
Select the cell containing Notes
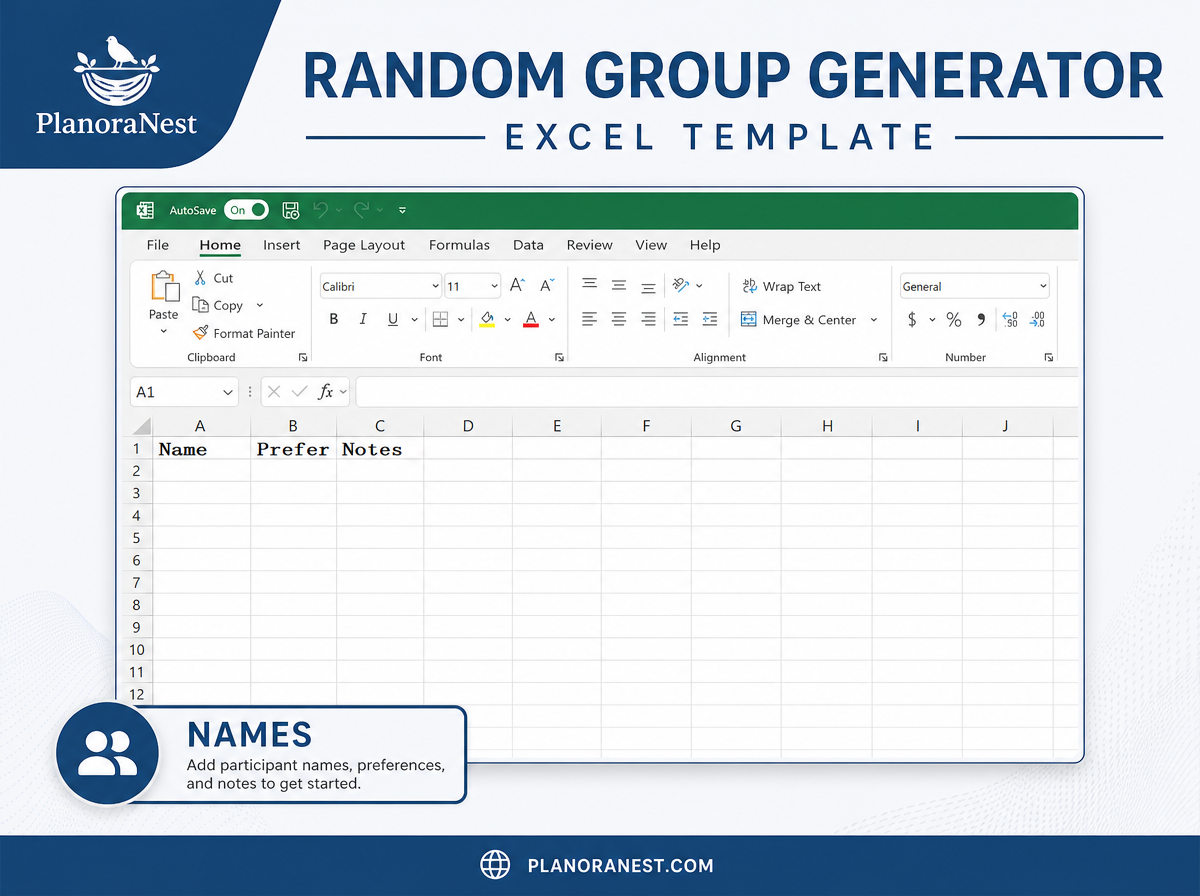380,449
